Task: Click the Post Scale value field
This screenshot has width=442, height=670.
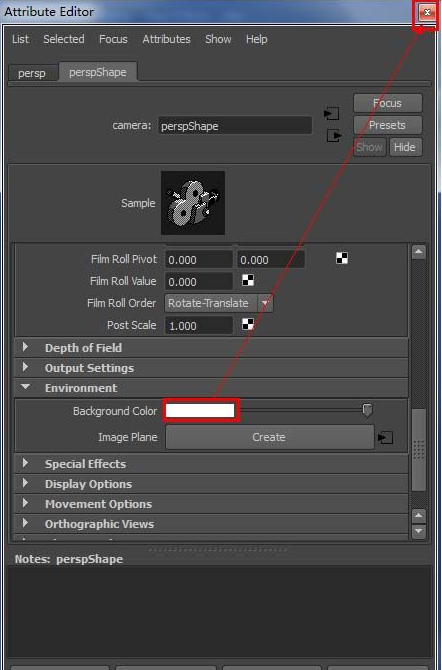Action: click(199, 326)
